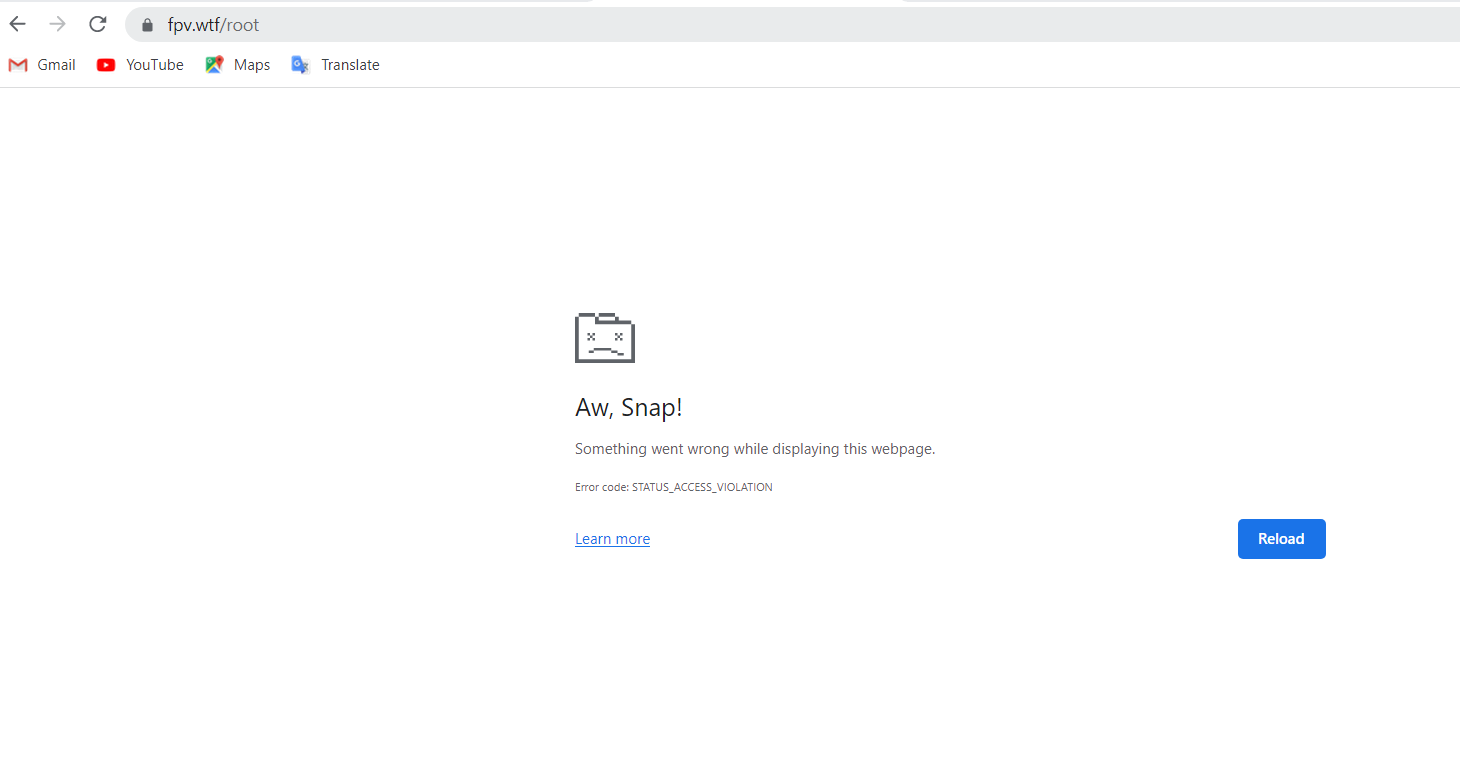Open the Google Maps bookmark icon

pyautogui.click(x=212, y=63)
